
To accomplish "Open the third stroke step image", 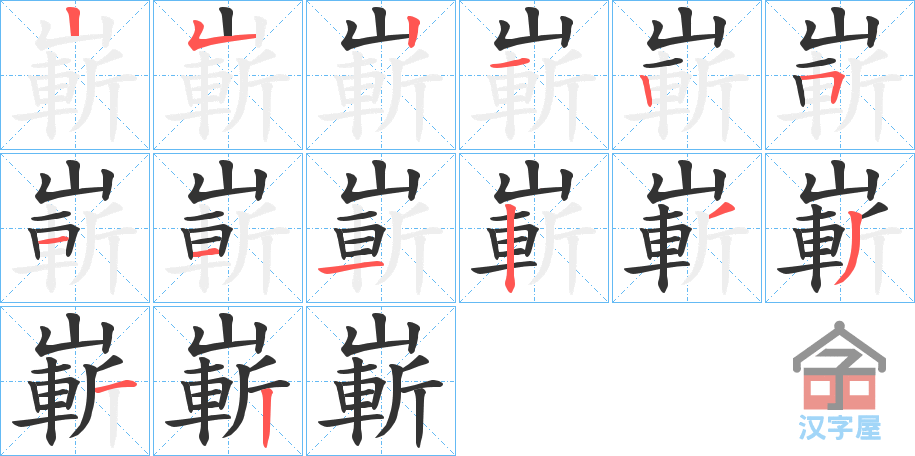I will (381, 75).
